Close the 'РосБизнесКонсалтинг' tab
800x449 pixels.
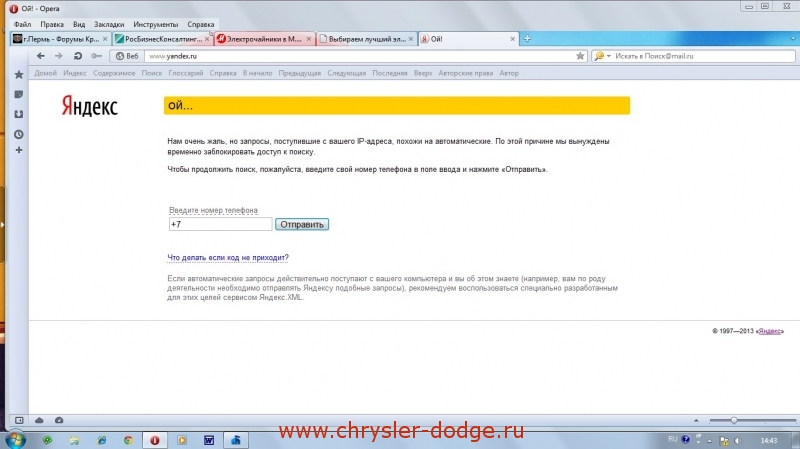pos(207,39)
